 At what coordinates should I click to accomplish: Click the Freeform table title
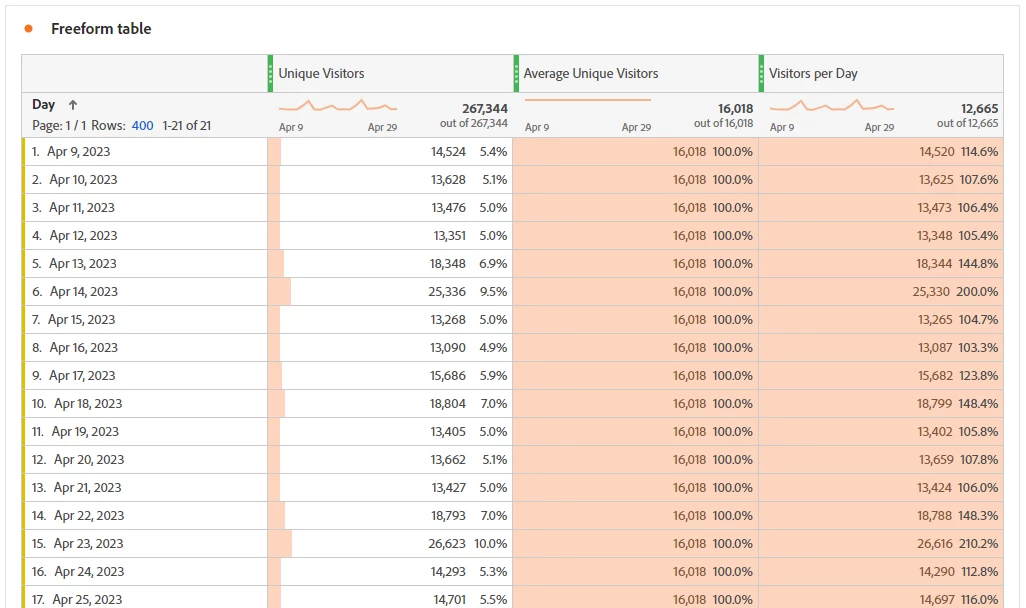coord(101,29)
